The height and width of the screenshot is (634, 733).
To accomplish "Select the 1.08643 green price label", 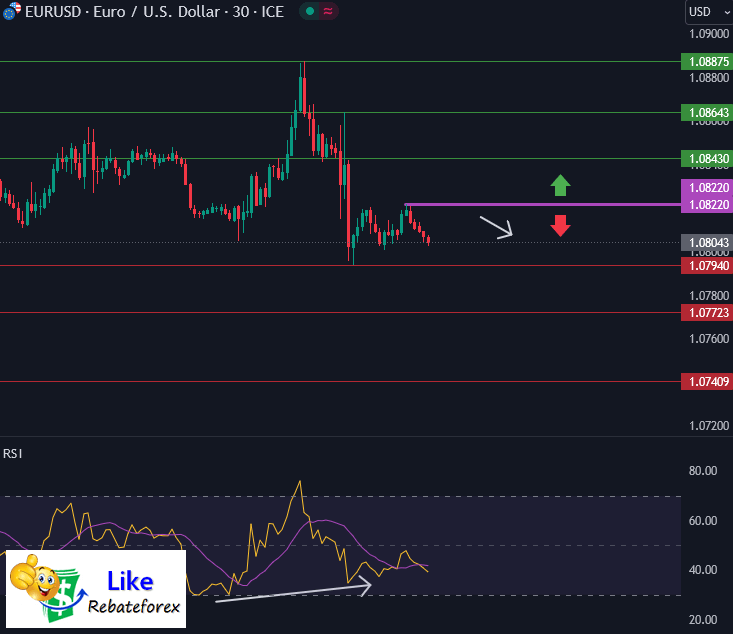I will click(707, 113).
